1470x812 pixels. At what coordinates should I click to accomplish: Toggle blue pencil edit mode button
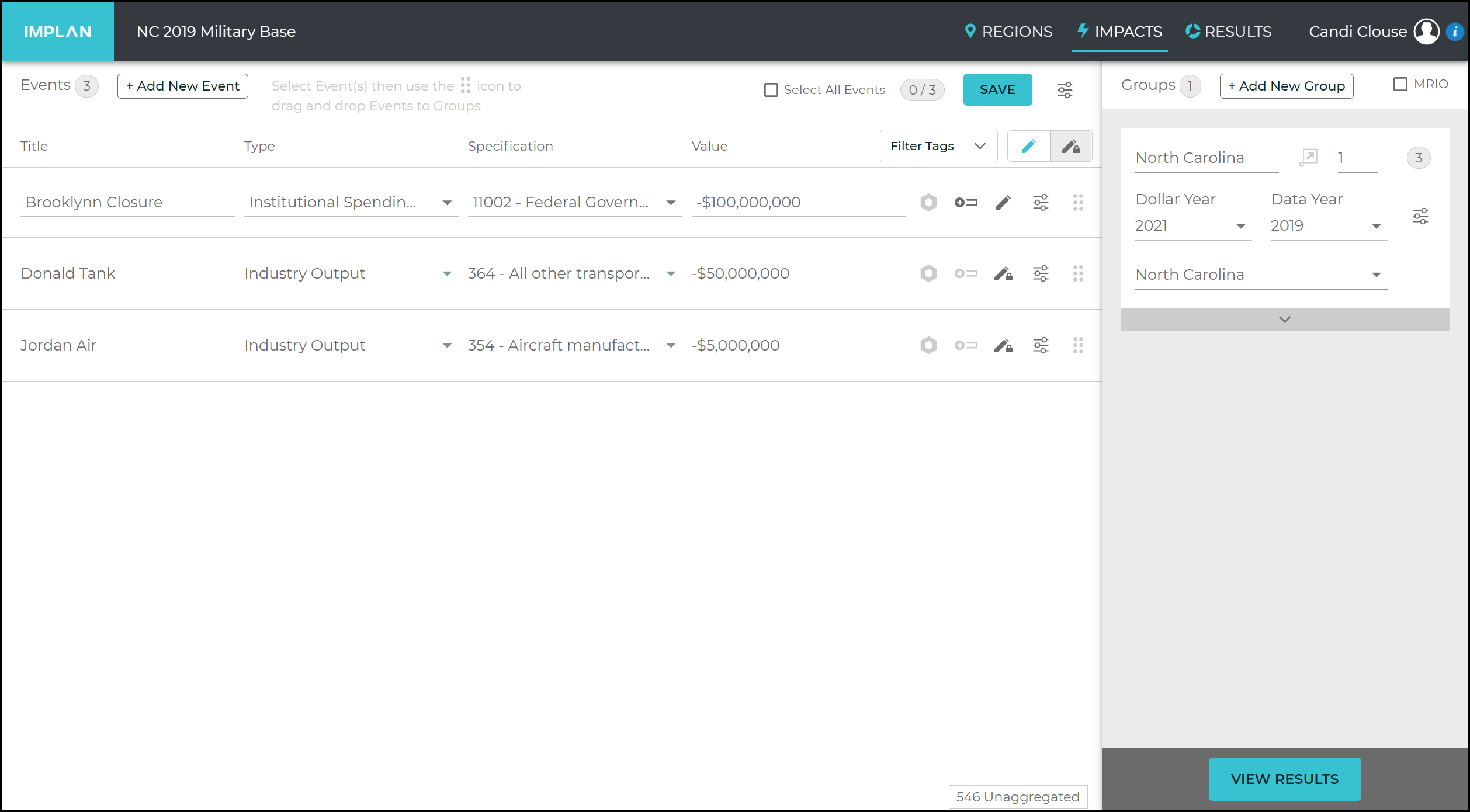pos(1029,146)
